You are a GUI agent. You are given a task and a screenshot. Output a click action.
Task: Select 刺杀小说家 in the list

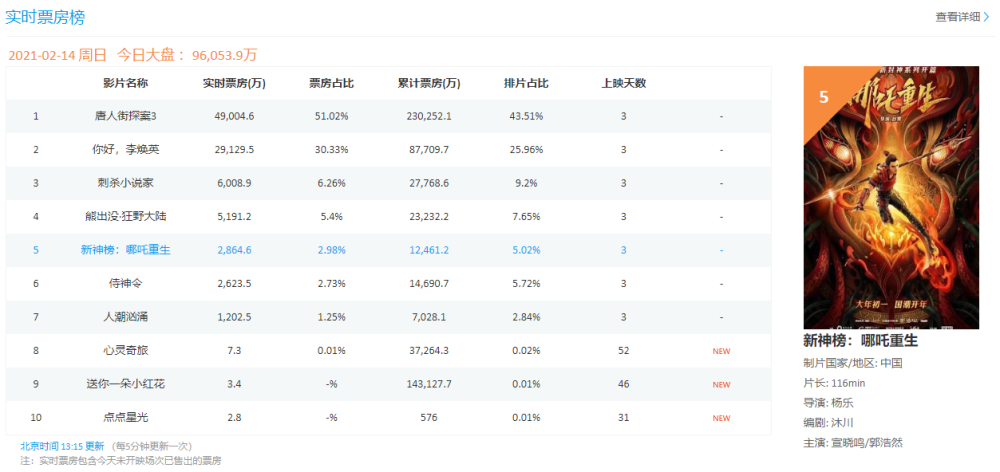(x=126, y=183)
